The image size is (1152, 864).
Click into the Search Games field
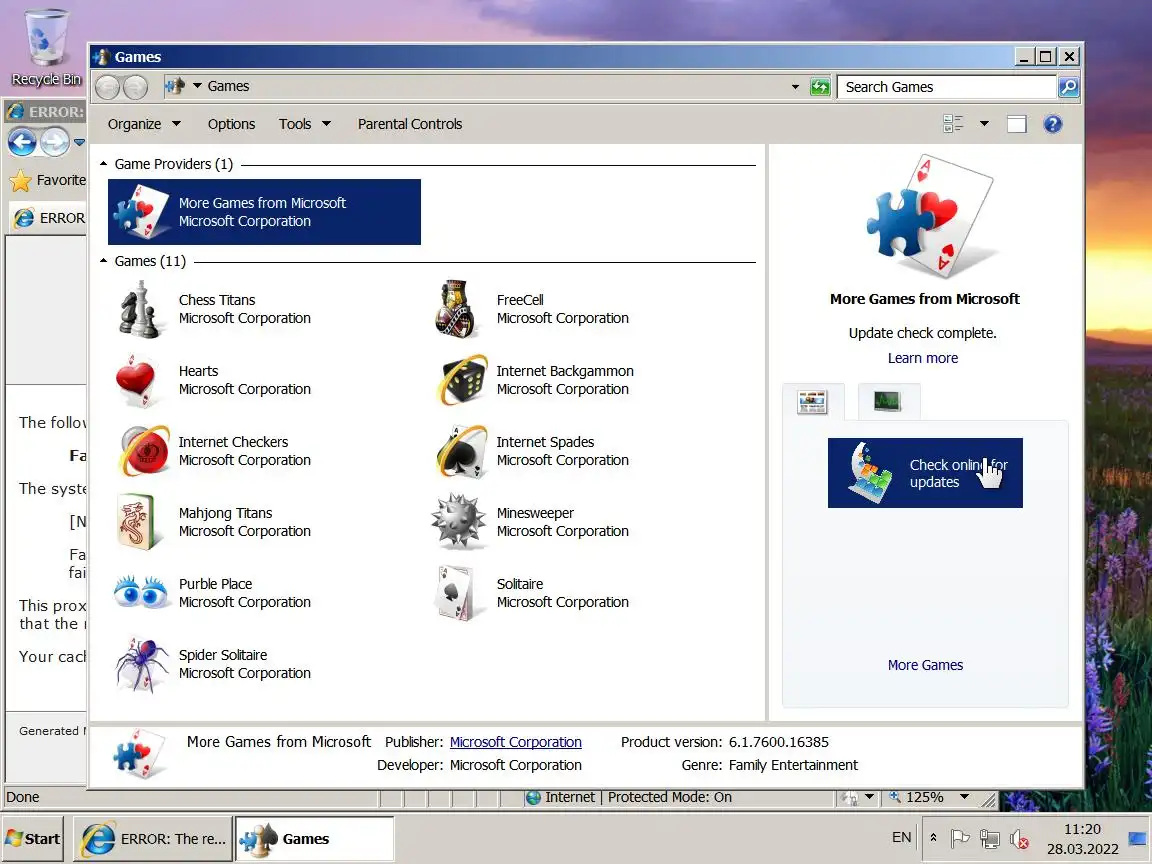point(947,87)
